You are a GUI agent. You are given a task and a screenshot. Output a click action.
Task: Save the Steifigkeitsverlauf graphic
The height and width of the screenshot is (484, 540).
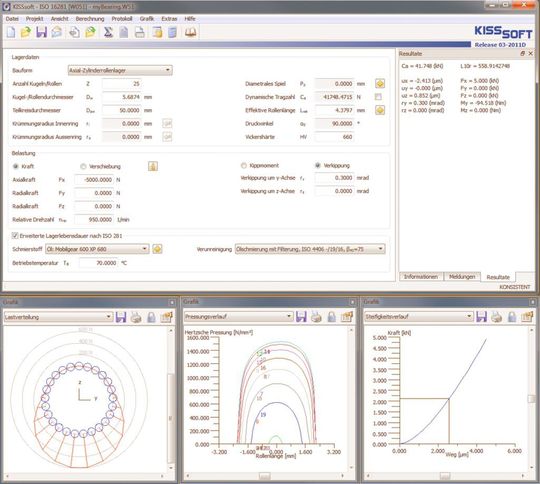481,317
